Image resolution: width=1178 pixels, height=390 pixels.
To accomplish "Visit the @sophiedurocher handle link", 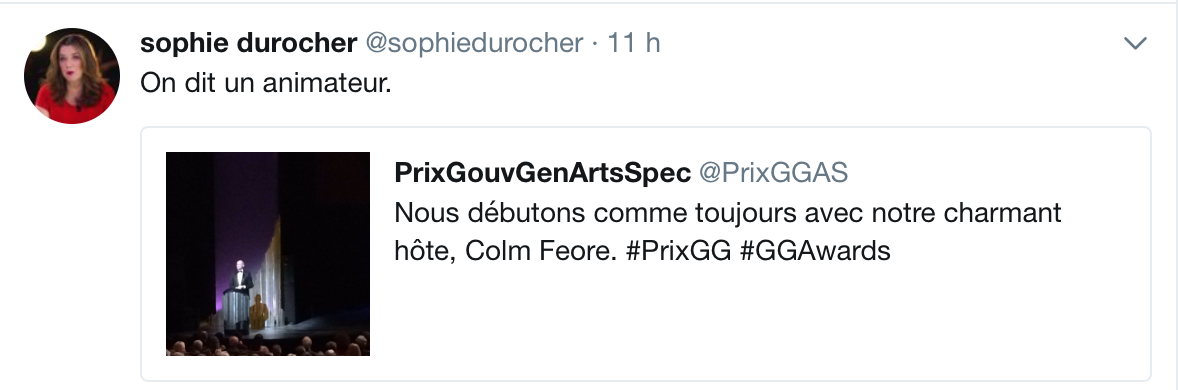I will coord(474,44).
